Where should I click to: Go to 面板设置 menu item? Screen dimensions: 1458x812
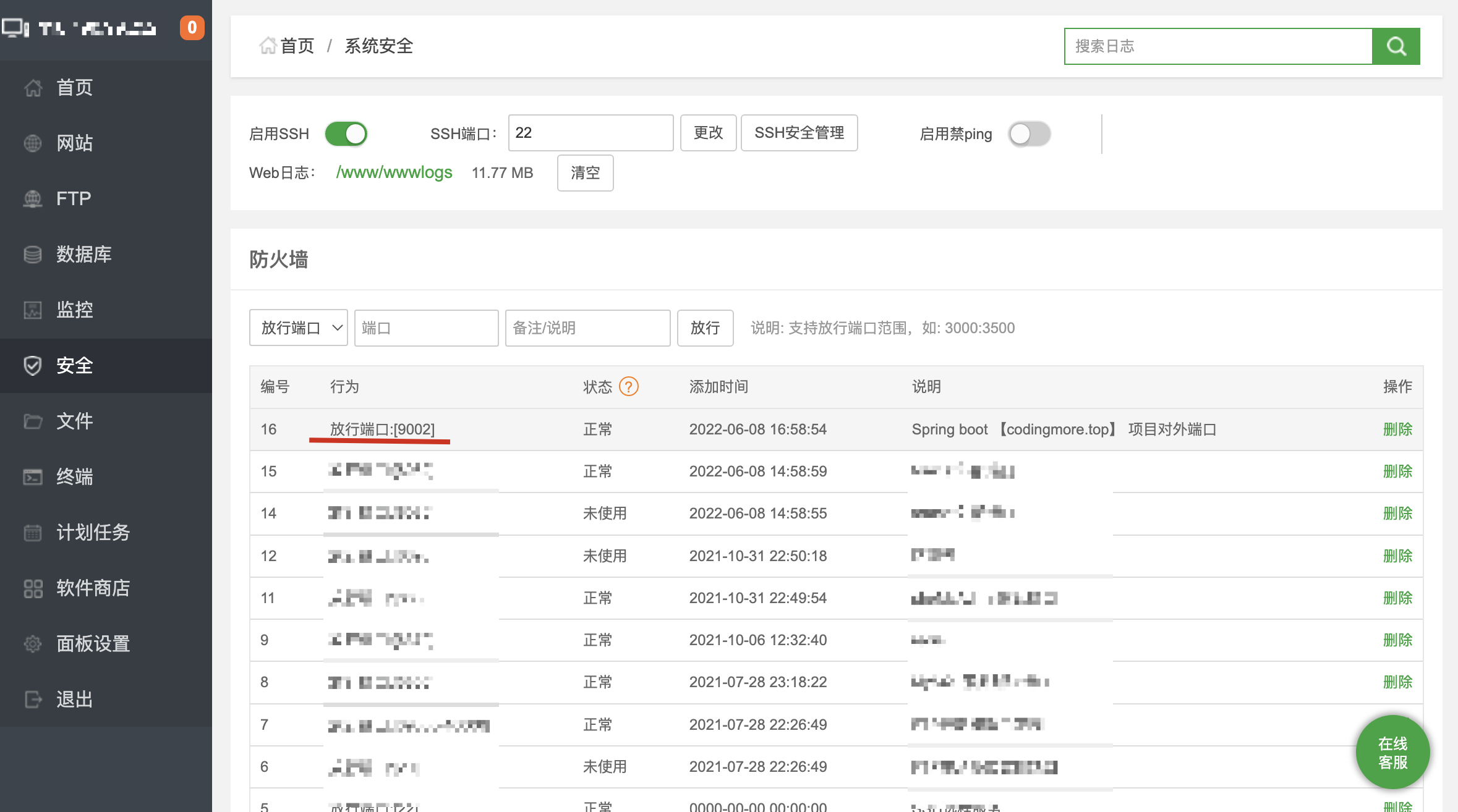click(x=93, y=644)
